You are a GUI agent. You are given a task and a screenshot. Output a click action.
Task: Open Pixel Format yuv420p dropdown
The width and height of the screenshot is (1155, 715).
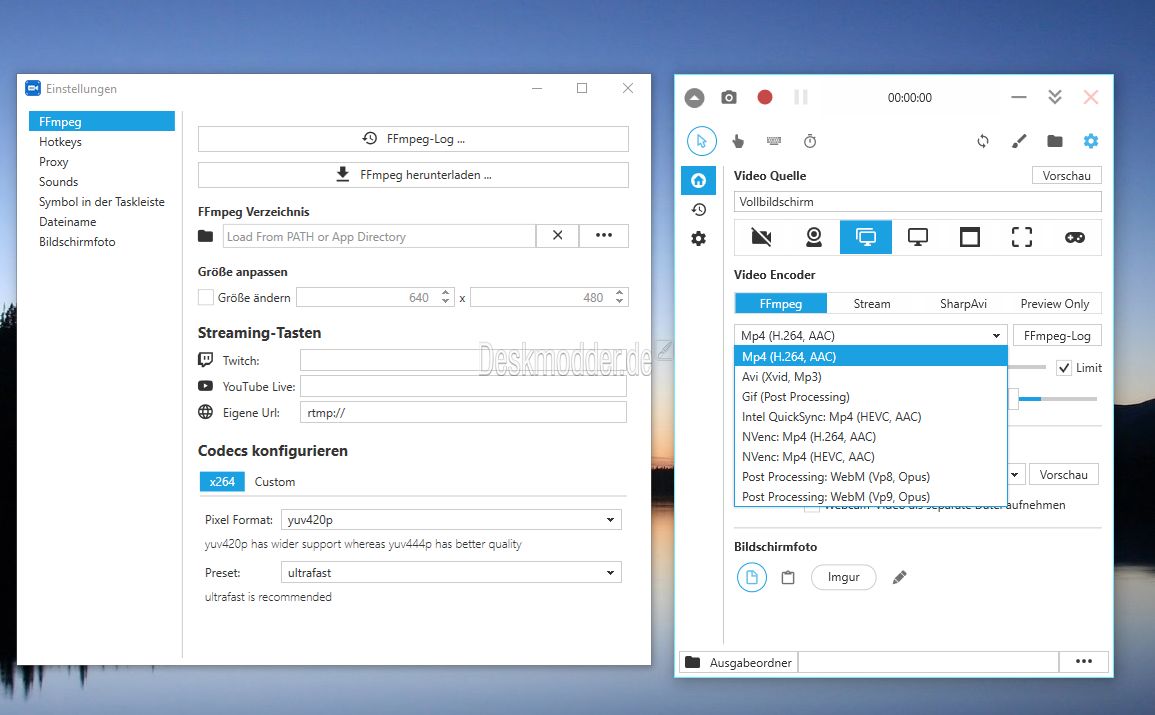point(451,520)
